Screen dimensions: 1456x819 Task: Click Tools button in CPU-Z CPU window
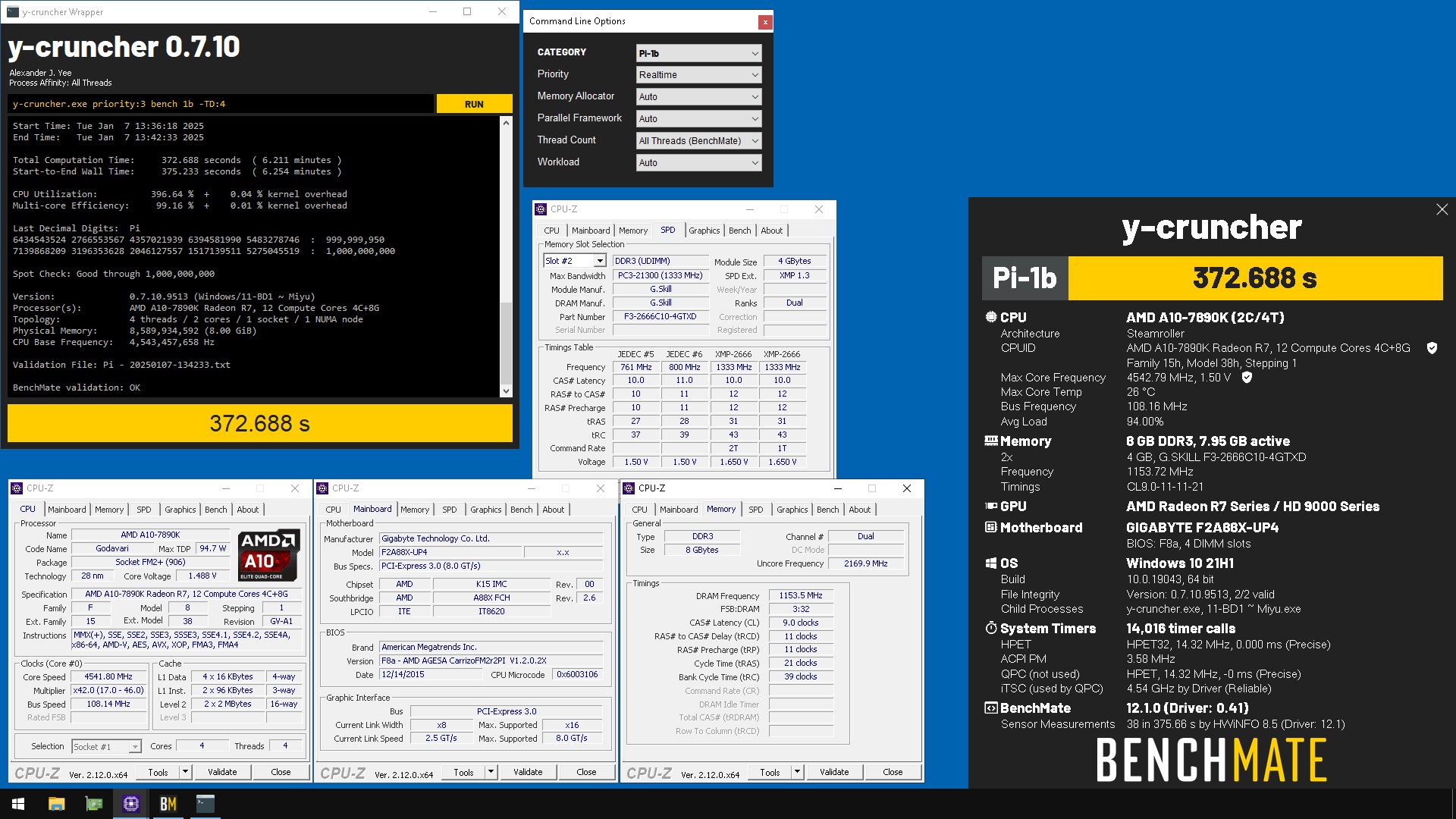(158, 772)
